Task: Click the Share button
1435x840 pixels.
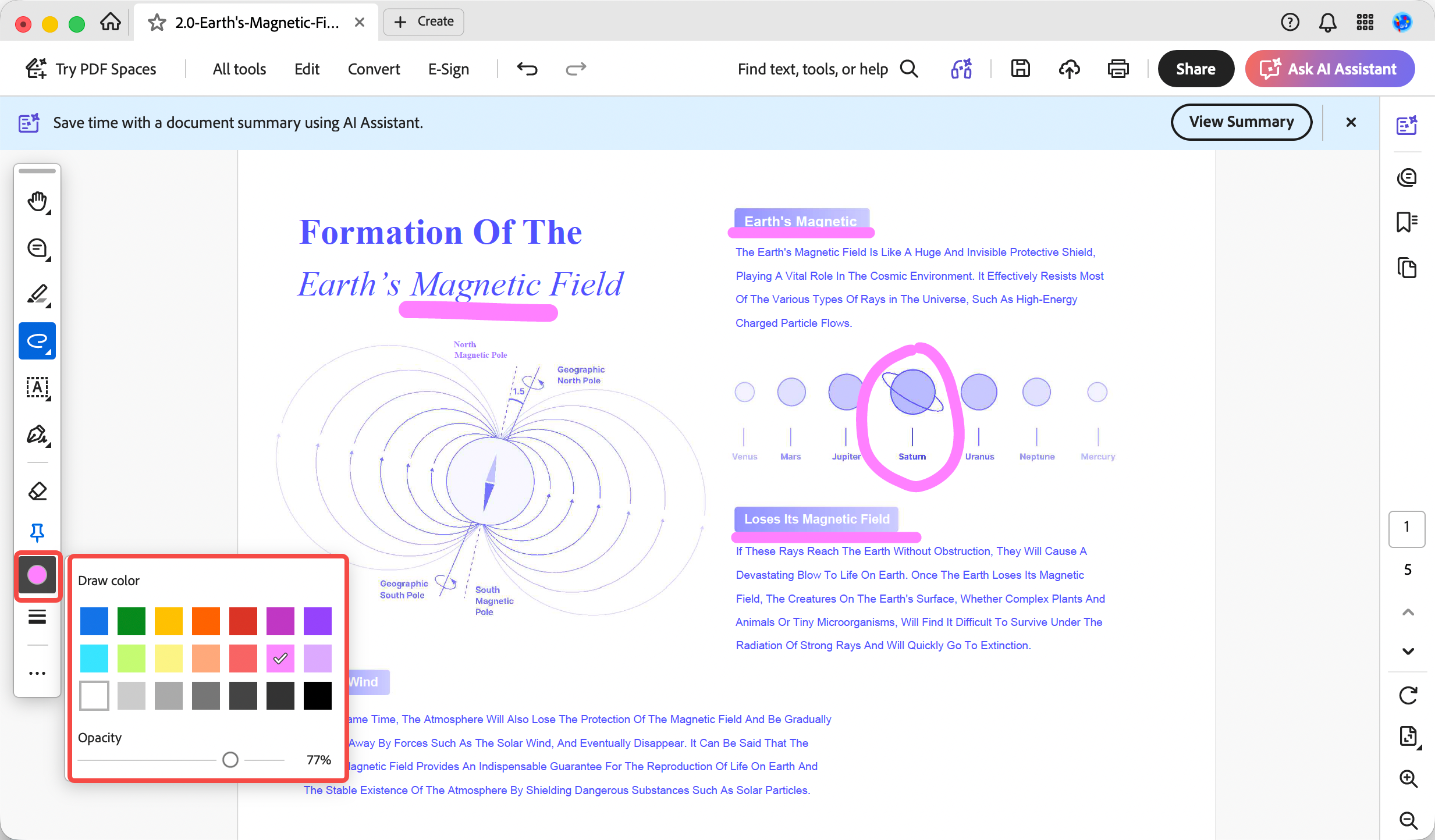Action: coord(1196,69)
